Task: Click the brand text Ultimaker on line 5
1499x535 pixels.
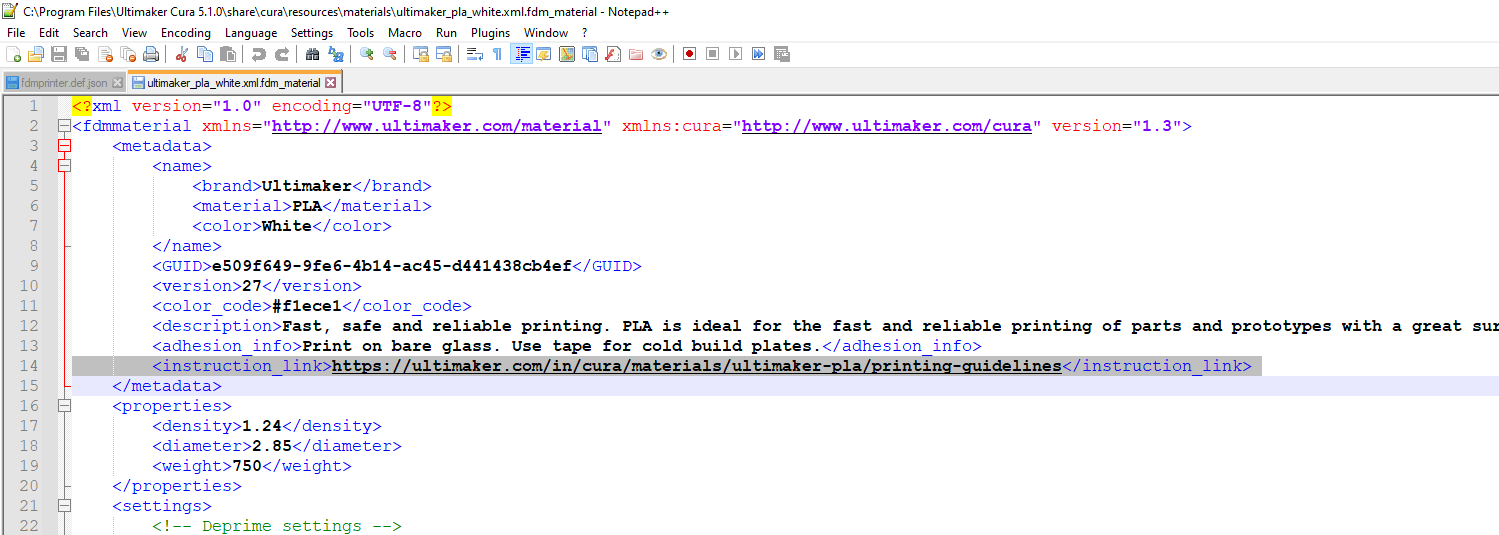Action: point(307,186)
